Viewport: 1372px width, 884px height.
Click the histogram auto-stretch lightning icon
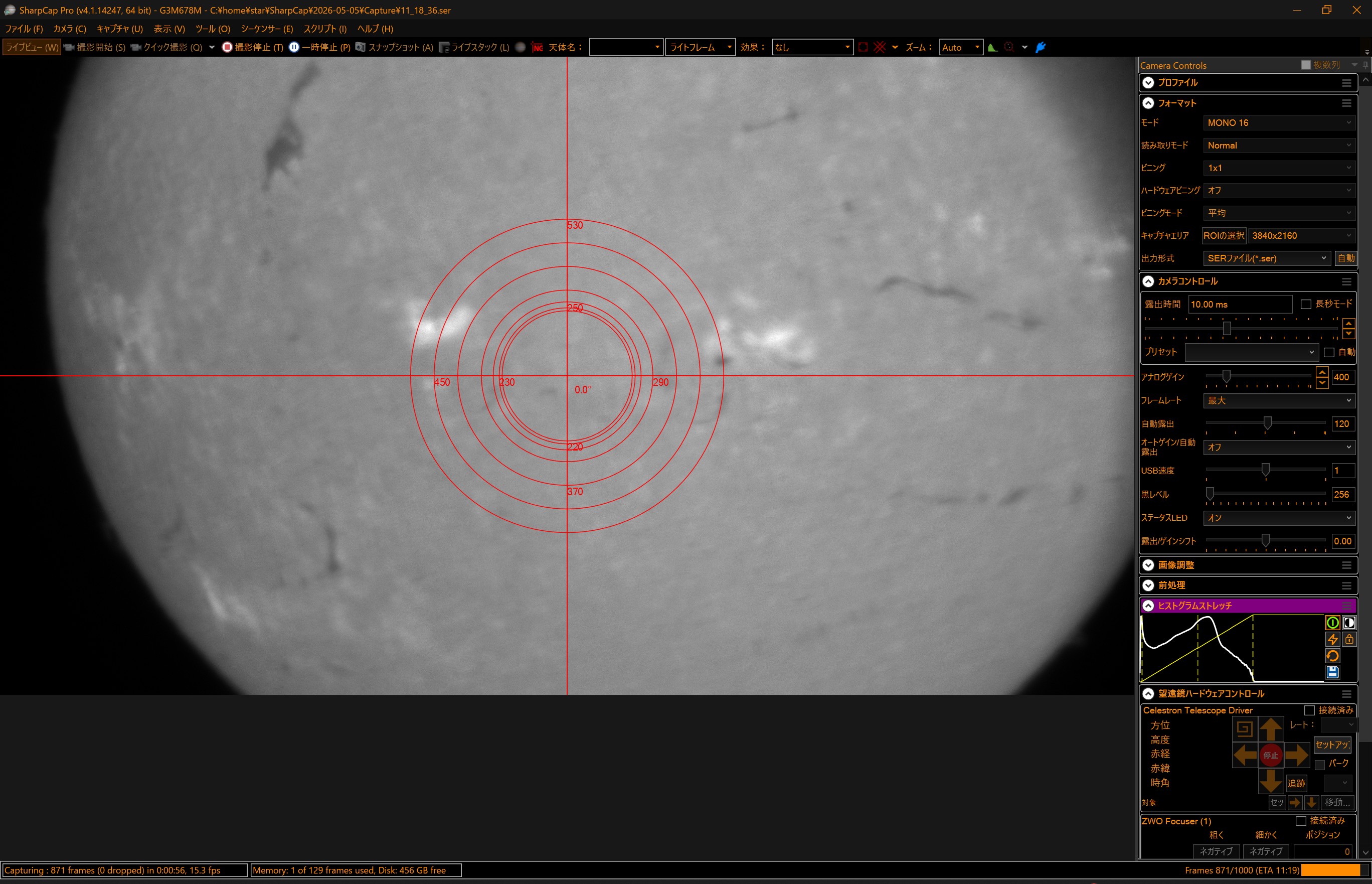(x=1332, y=639)
